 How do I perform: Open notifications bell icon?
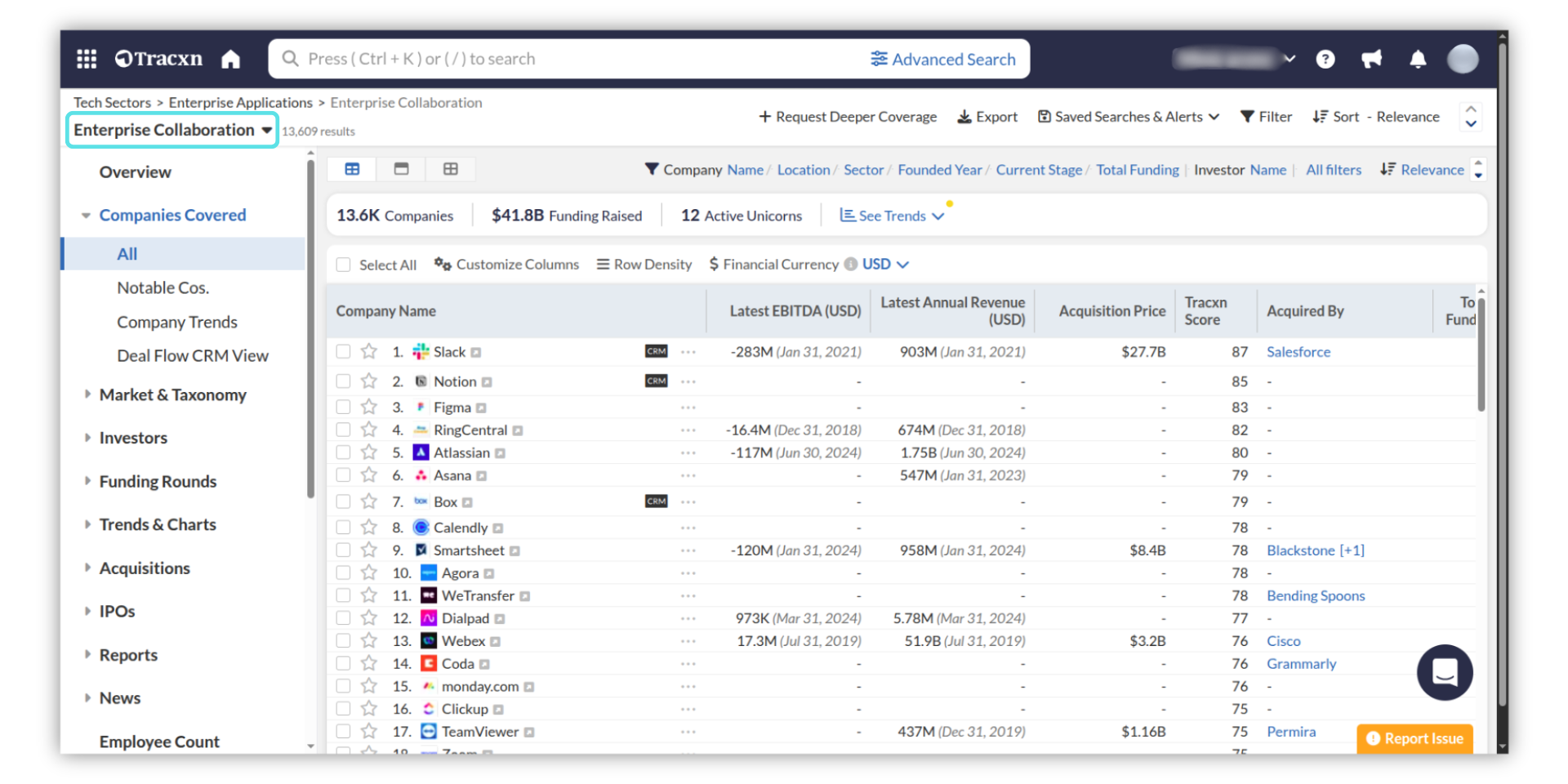[1418, 59]
